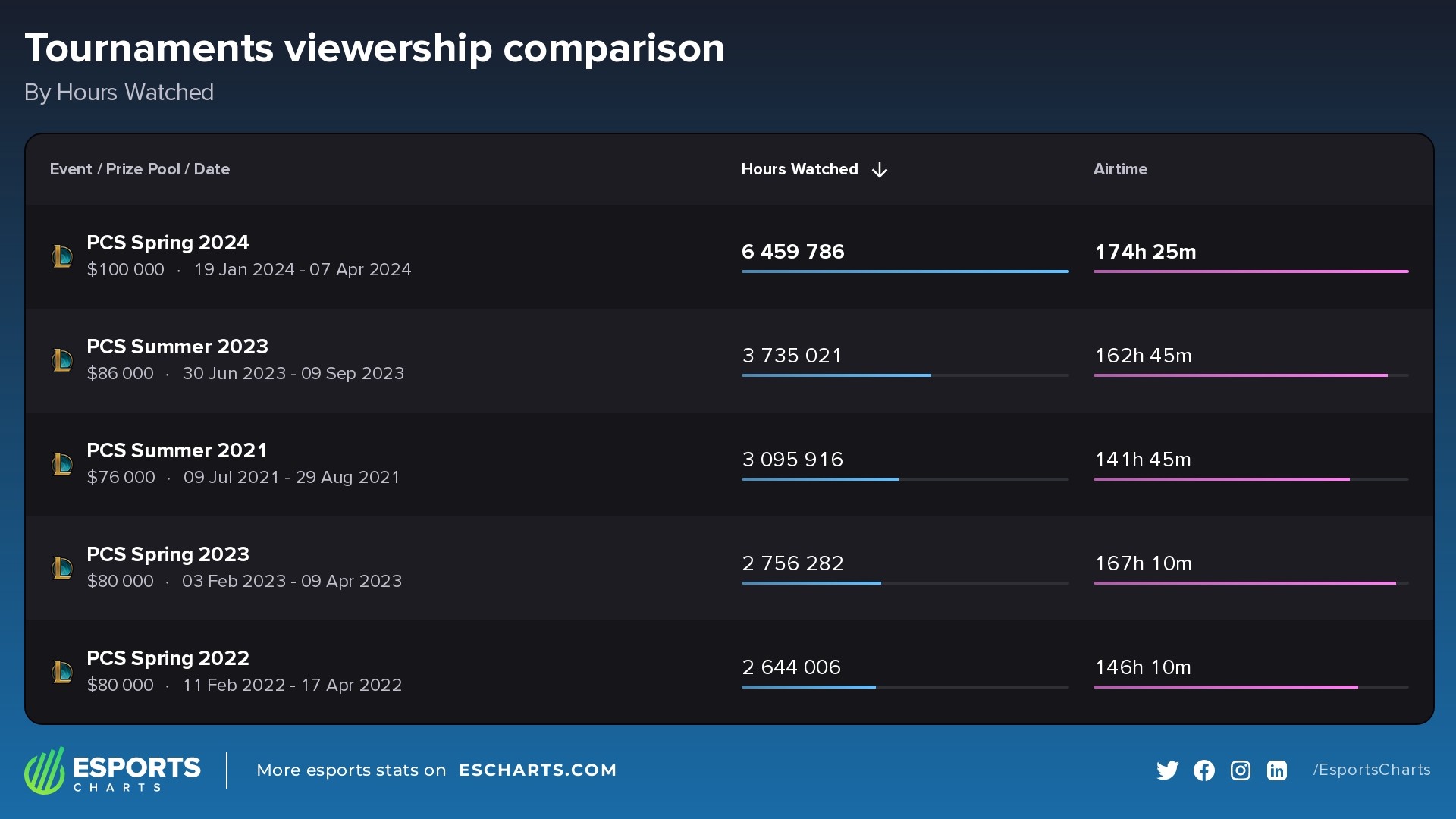Click League of Legends icon beside PCS Spring 2022
Screen dimensions: 1456x819
click(x=62, y=672)
